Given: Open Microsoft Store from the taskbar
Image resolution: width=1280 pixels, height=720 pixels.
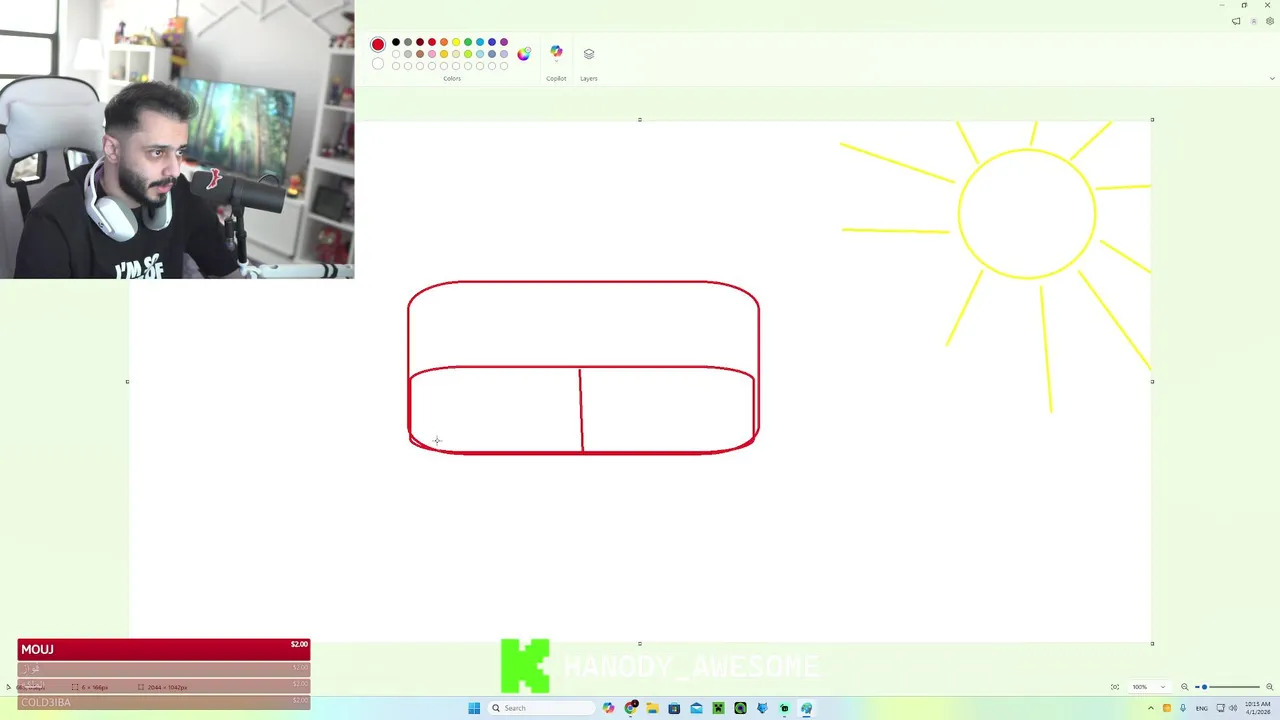Looking at the screenshot, I should [x=674, y=708].
